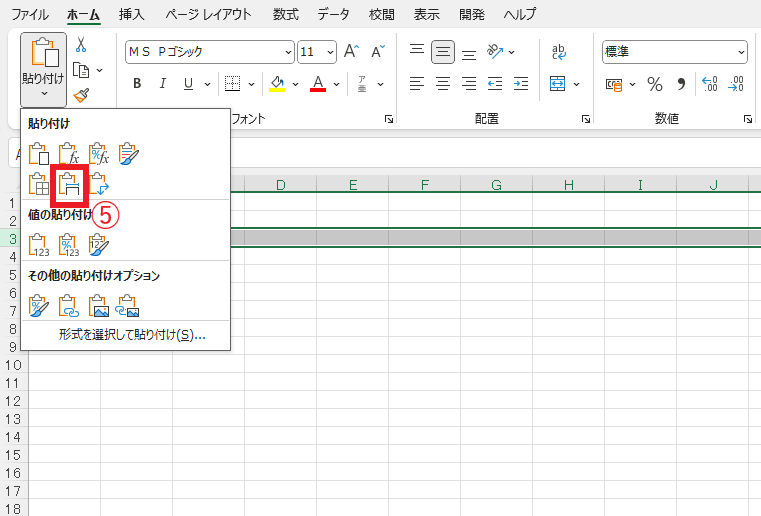Open the font name dropdown
This screenshot has width=761, height=516.
point(288,52)
